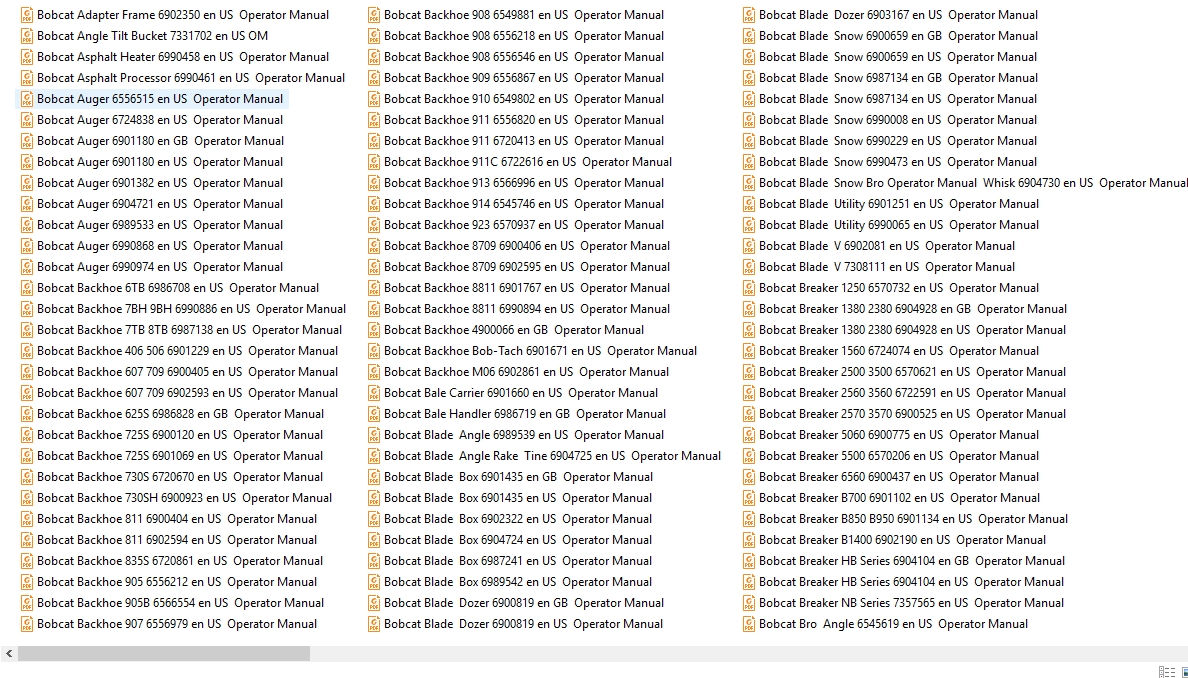Select 'Bobcat Backhoe 923 6570937' file name

point(524,225)
